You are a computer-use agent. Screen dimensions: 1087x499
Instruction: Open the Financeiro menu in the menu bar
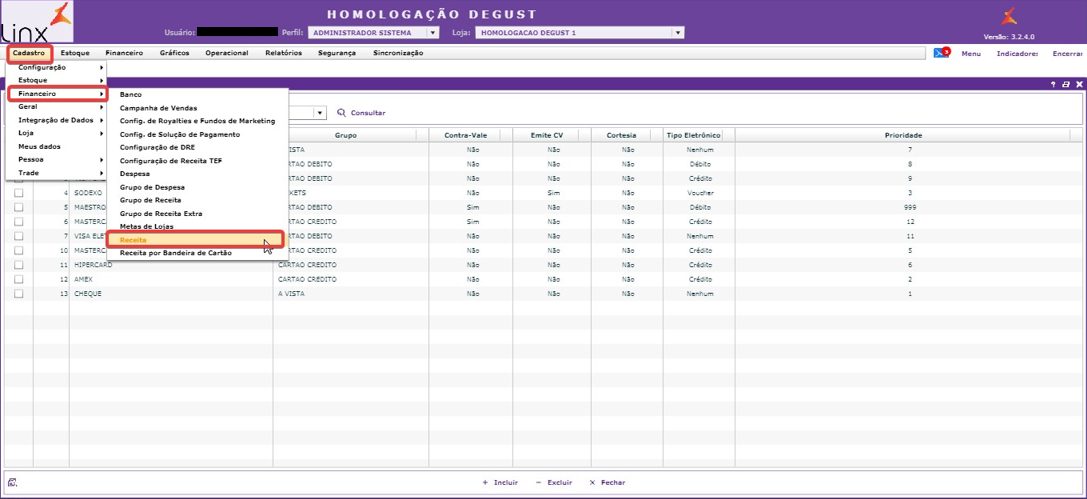click(x=124, y=53)
